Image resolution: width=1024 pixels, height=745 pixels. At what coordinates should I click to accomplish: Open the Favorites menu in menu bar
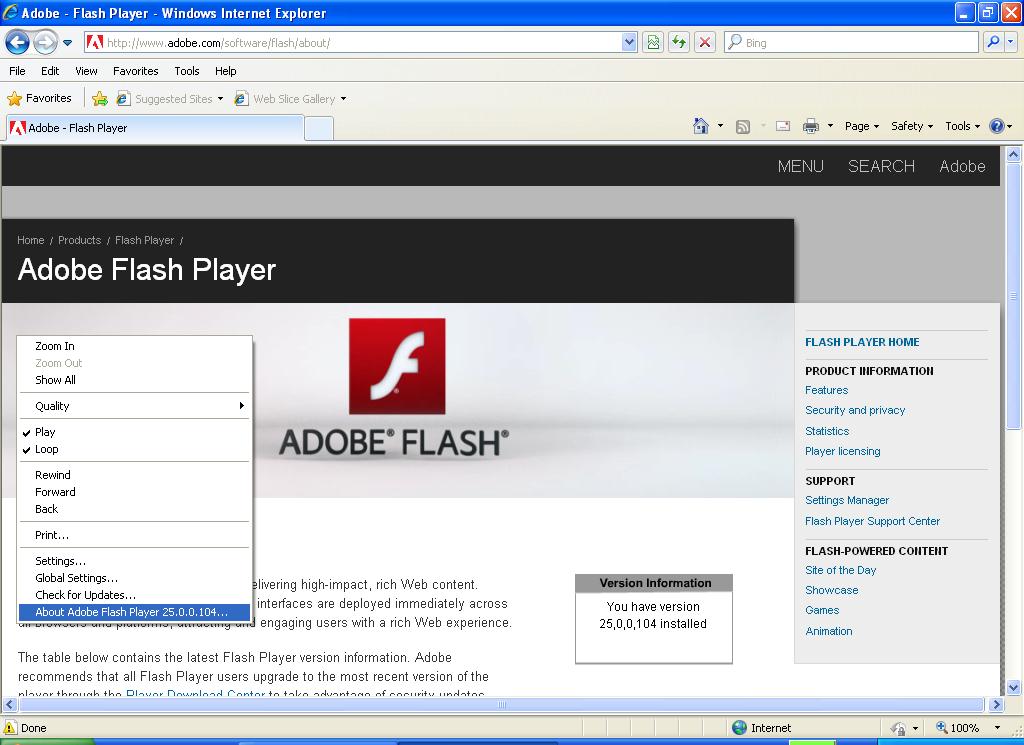136,71
